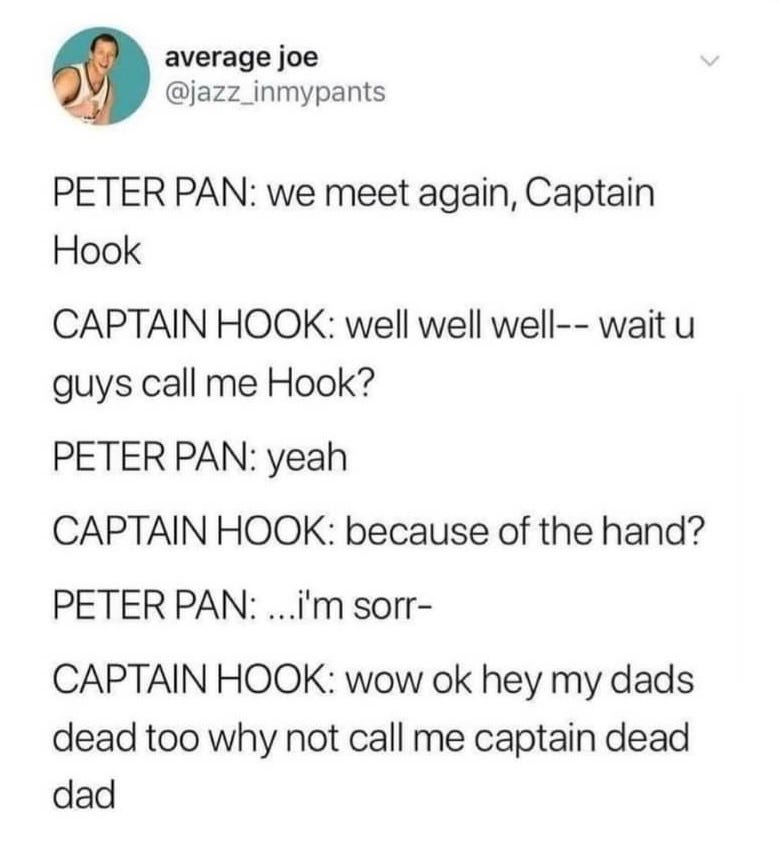Click the final word 'dad'
The height and width of the screenshot is (841, 780).
coord(84,795)
